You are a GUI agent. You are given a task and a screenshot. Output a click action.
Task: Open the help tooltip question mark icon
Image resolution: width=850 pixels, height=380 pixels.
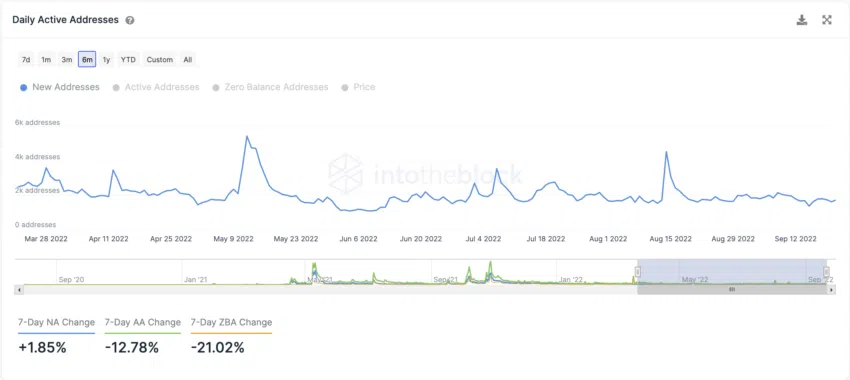click(x=130, y=21)
